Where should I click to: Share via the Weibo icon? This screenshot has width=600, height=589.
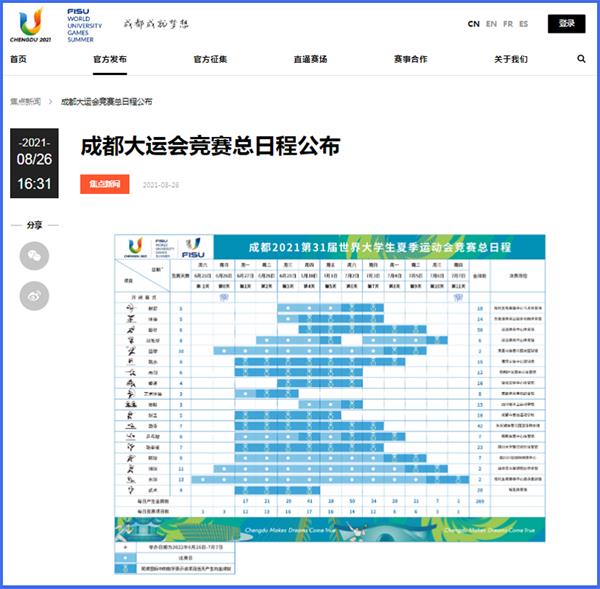click(x=34, y=295)
